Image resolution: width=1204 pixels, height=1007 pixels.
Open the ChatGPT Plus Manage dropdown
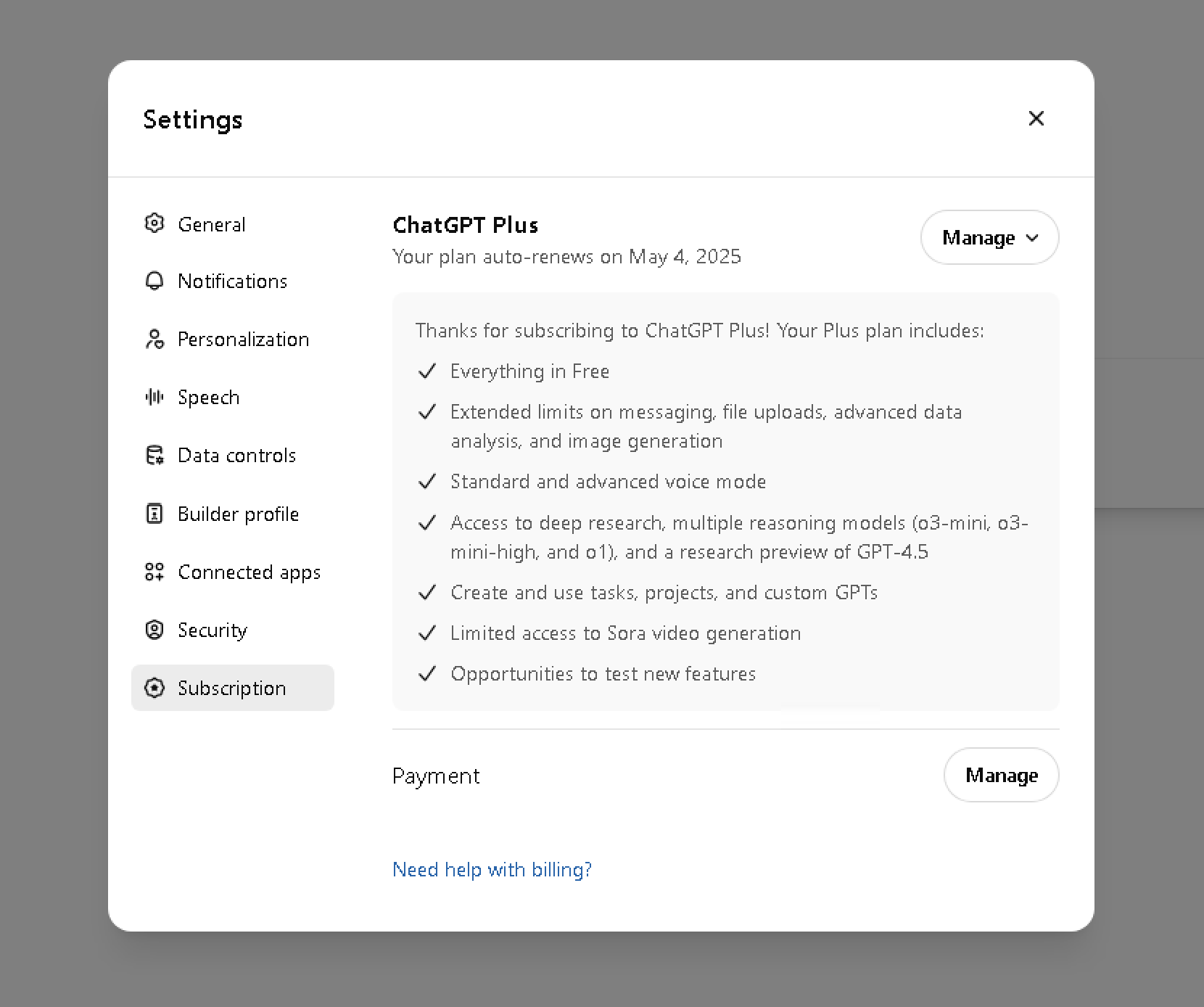click(989, 237)
